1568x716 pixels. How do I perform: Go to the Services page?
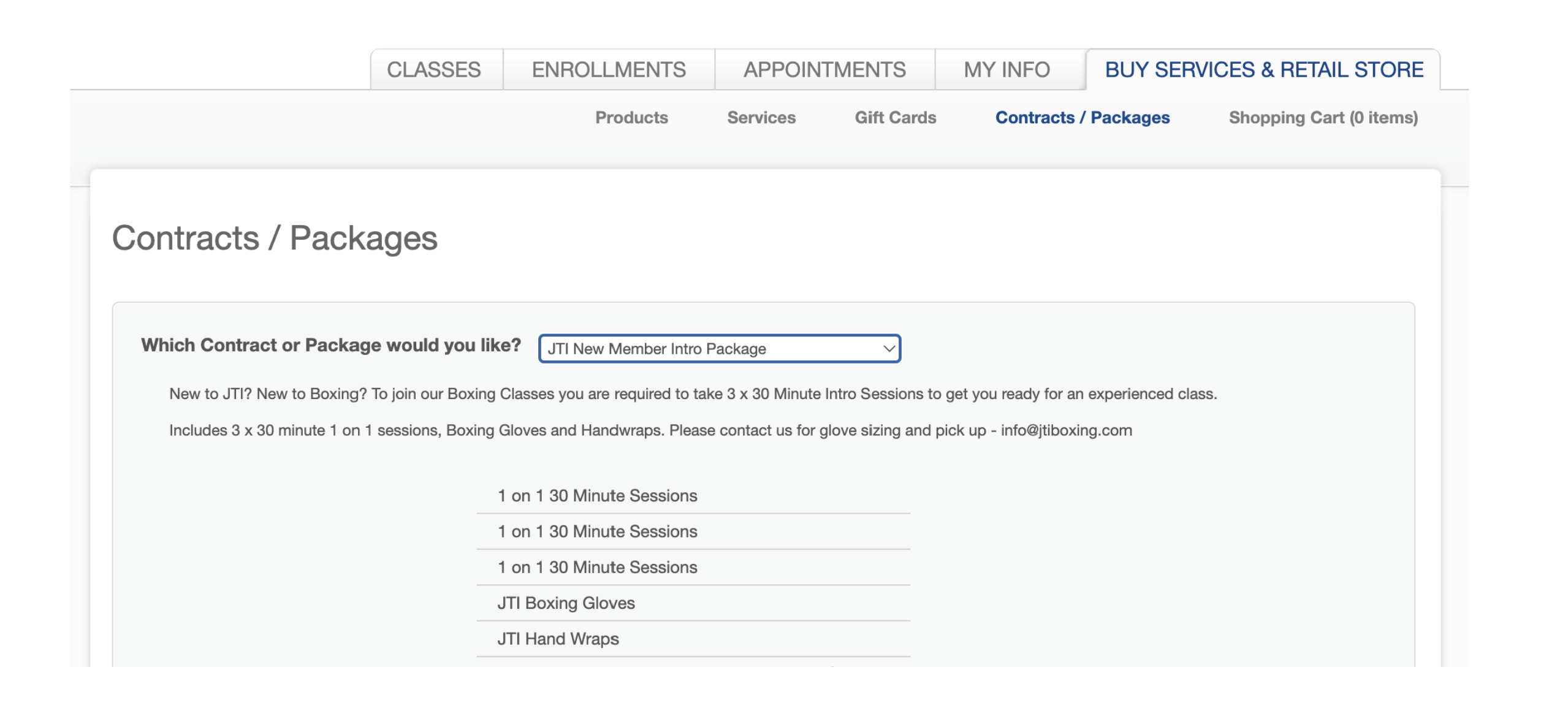tap(761, 117)
